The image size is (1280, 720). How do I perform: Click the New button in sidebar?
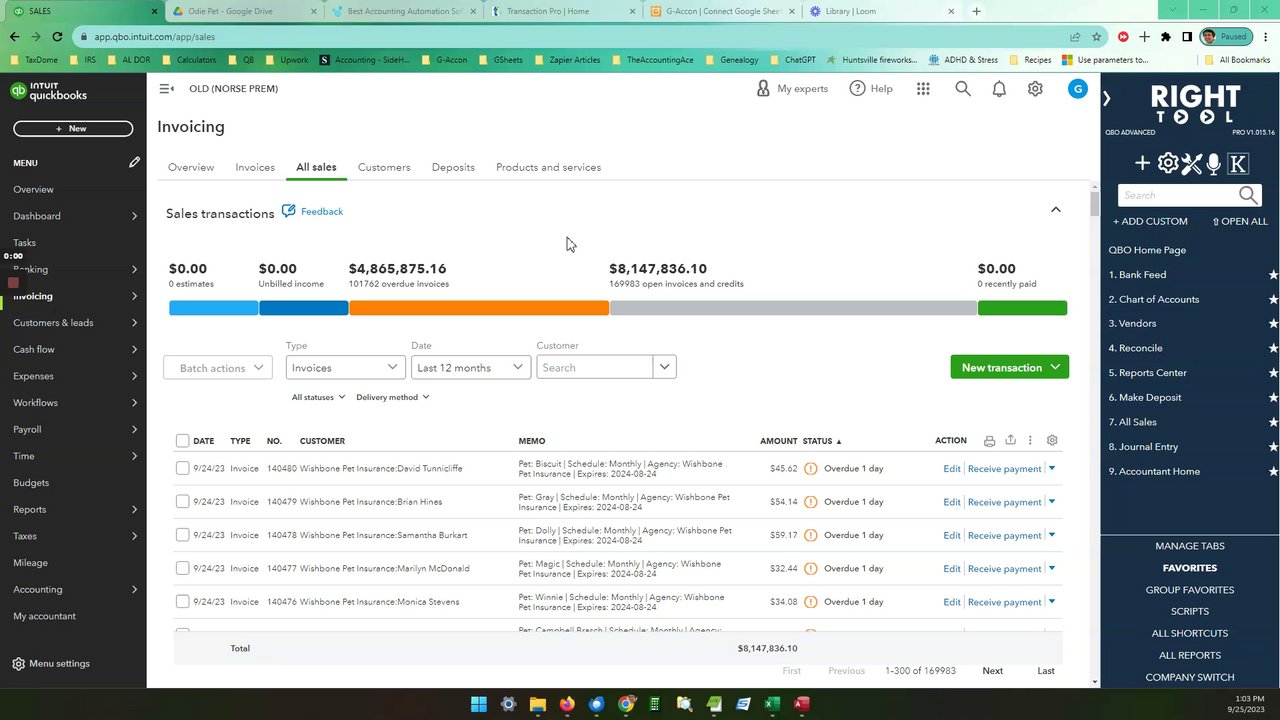pos(73,128)
